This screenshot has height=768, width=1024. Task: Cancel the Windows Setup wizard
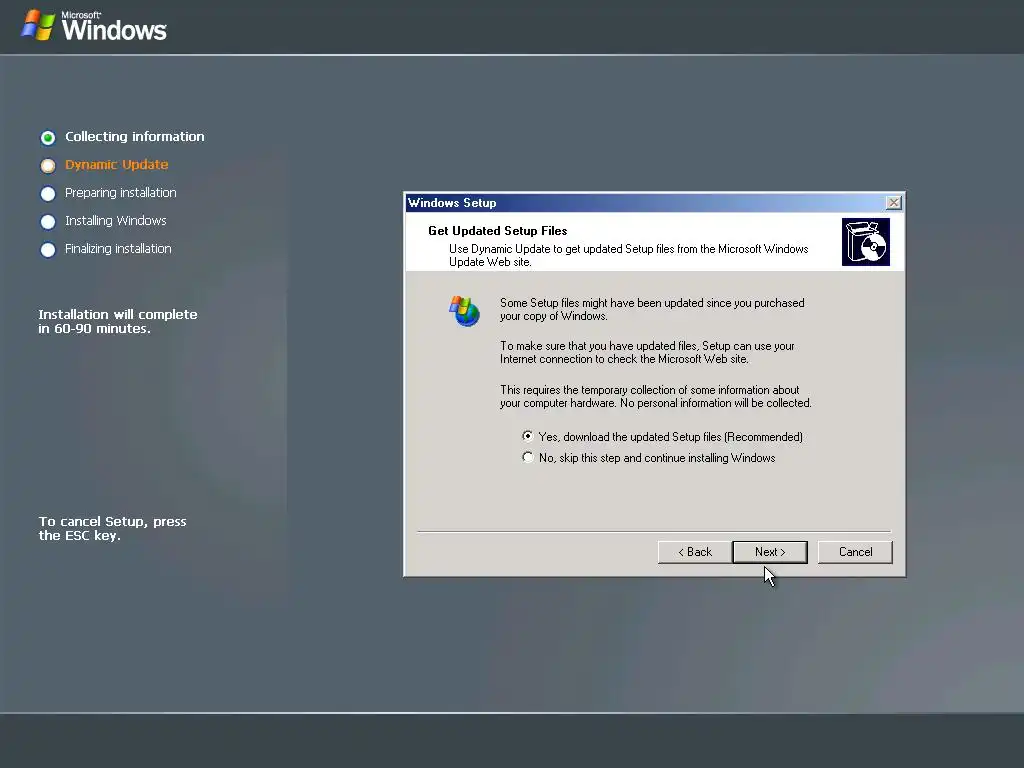855,552
